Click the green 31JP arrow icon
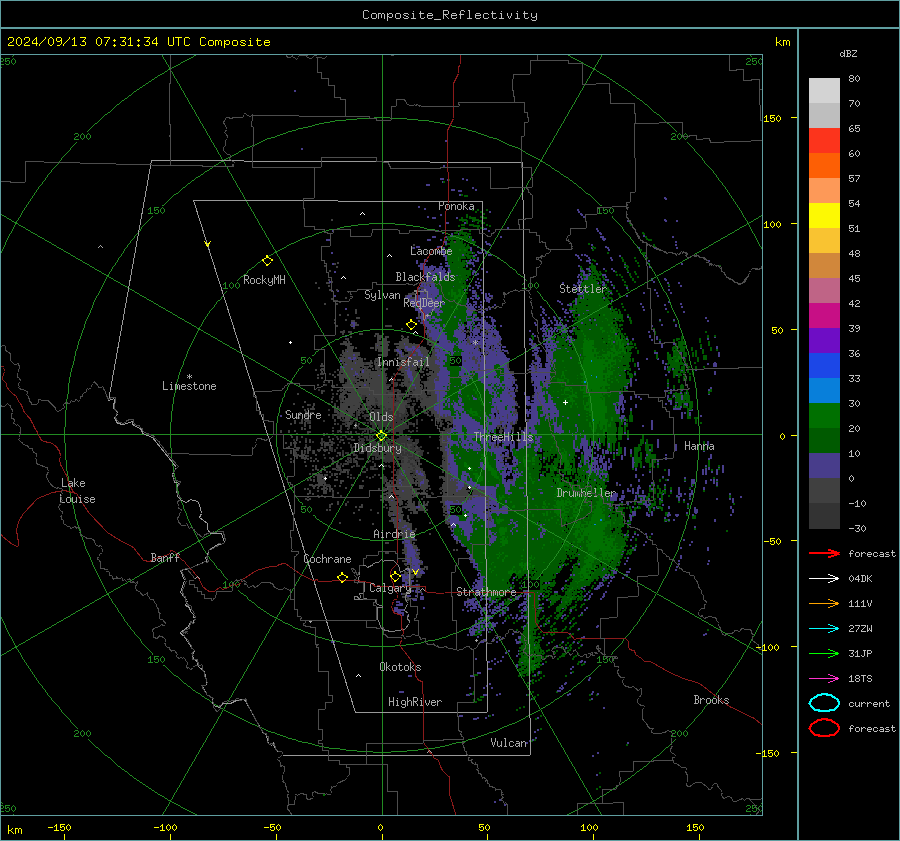 pos(824,653)
